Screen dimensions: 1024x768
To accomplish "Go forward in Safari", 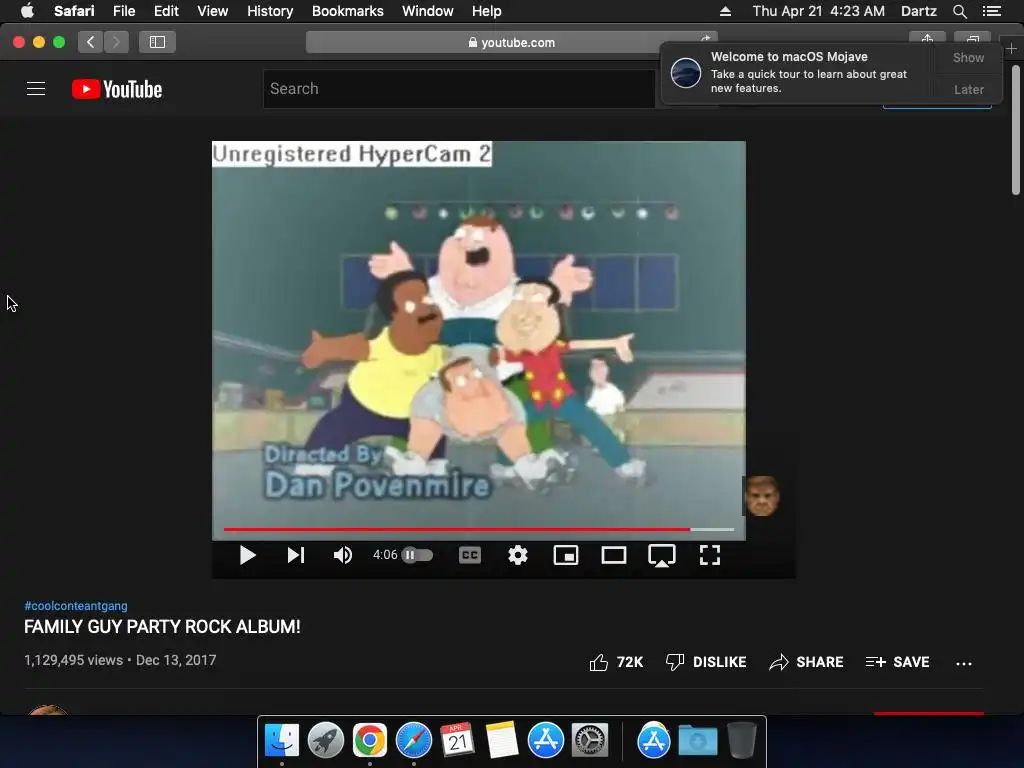I will point(116,42).
